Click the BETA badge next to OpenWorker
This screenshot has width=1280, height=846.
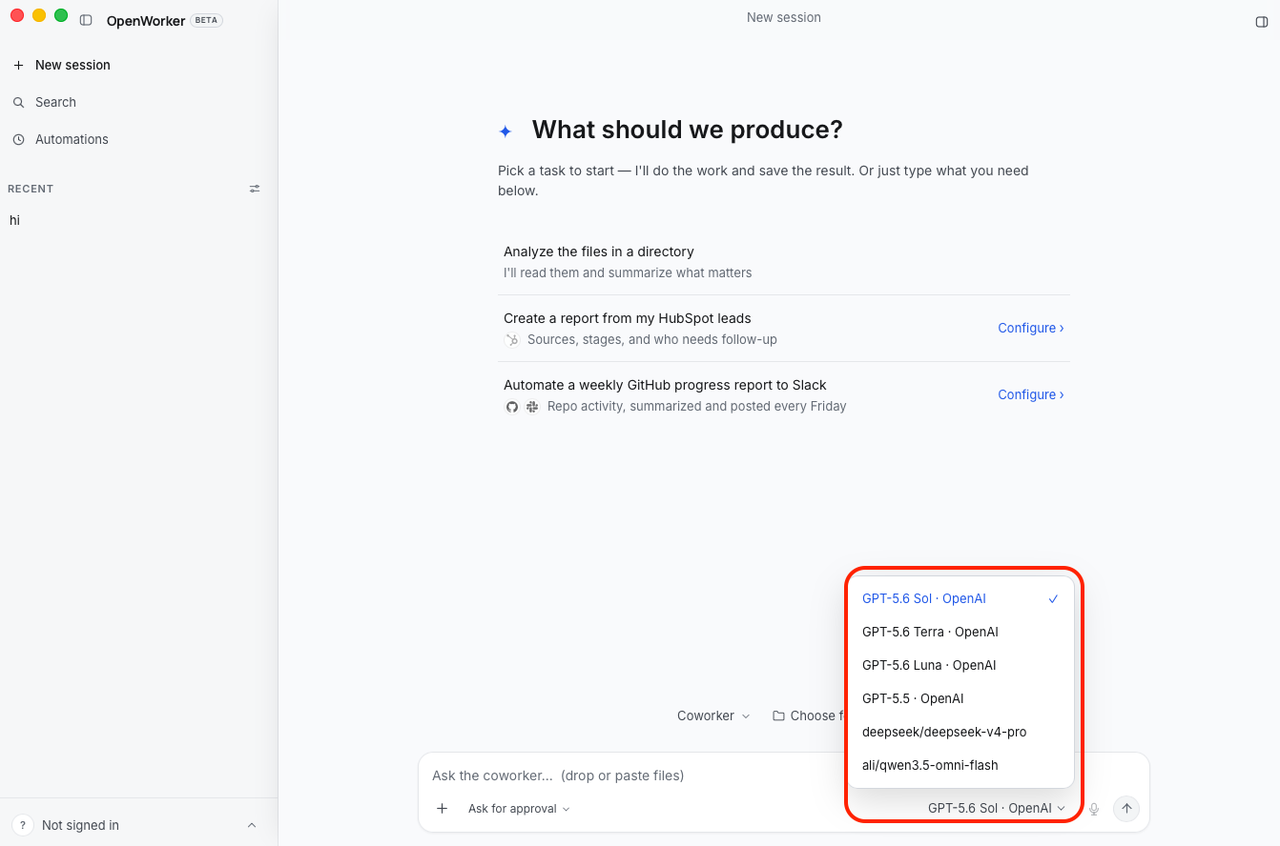click(x=206, y=20)
